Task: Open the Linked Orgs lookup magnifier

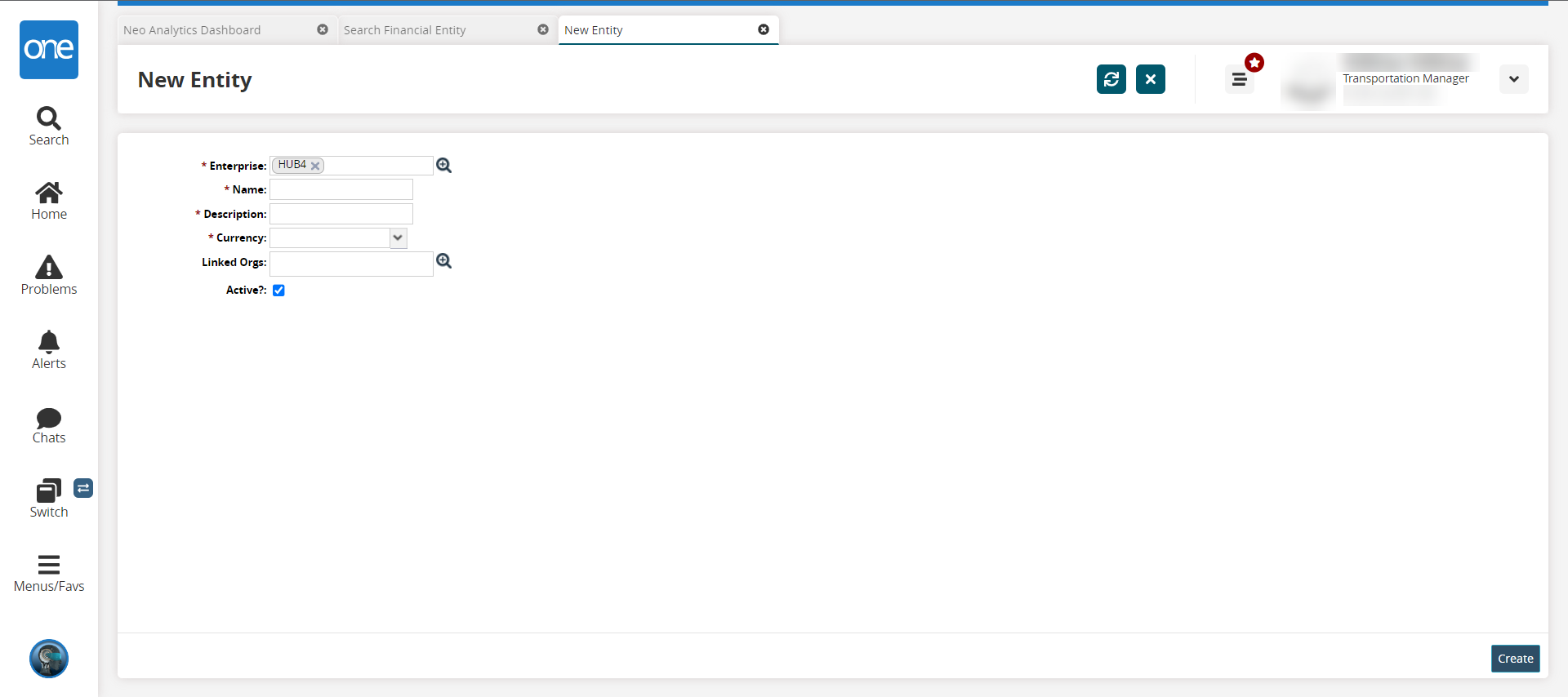Action: click(443, 261)
